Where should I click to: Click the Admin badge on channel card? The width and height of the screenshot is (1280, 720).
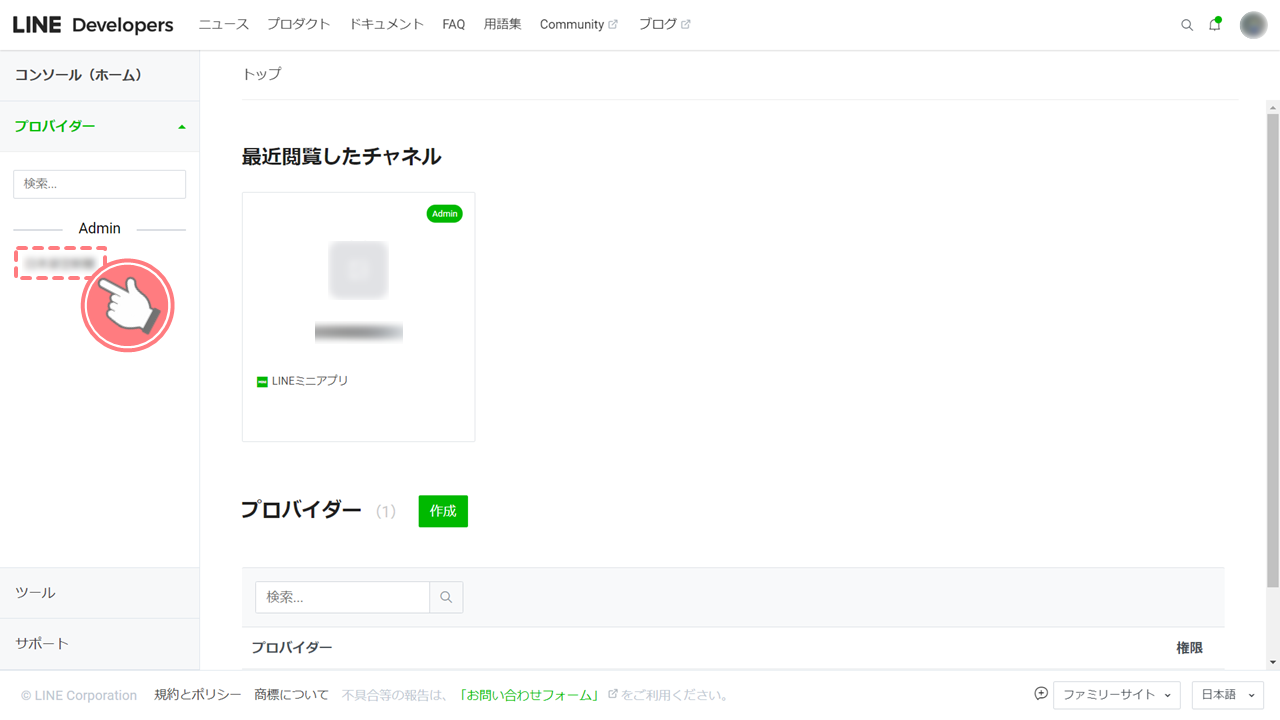[x=445, y=213]
